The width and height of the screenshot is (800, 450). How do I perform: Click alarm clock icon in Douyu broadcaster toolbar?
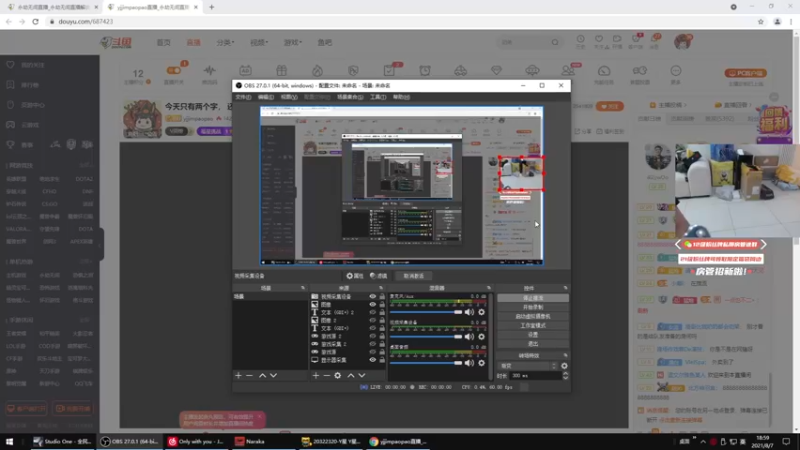[425, 70]
